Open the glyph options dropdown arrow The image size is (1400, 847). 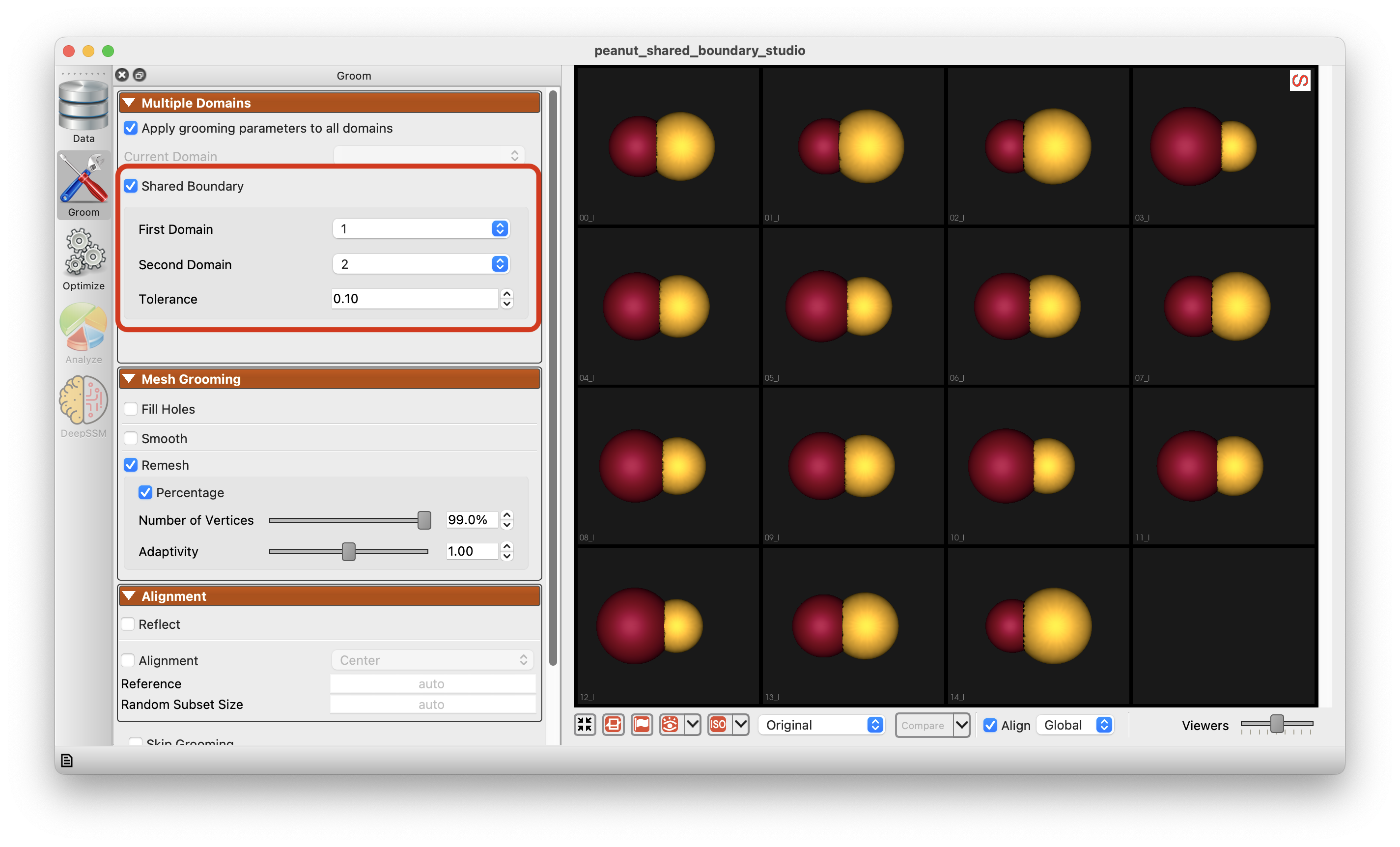(692, 724)
